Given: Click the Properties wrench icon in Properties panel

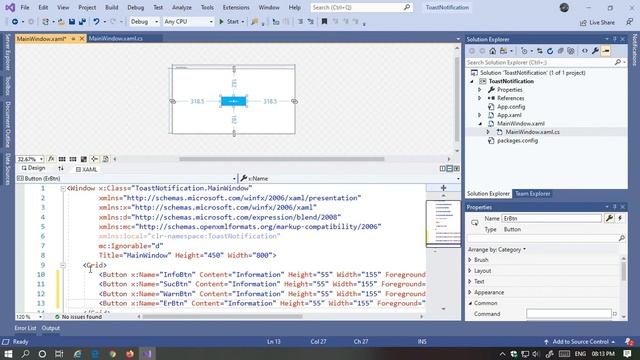Looking at the screenshot, I should pos(609,218).
